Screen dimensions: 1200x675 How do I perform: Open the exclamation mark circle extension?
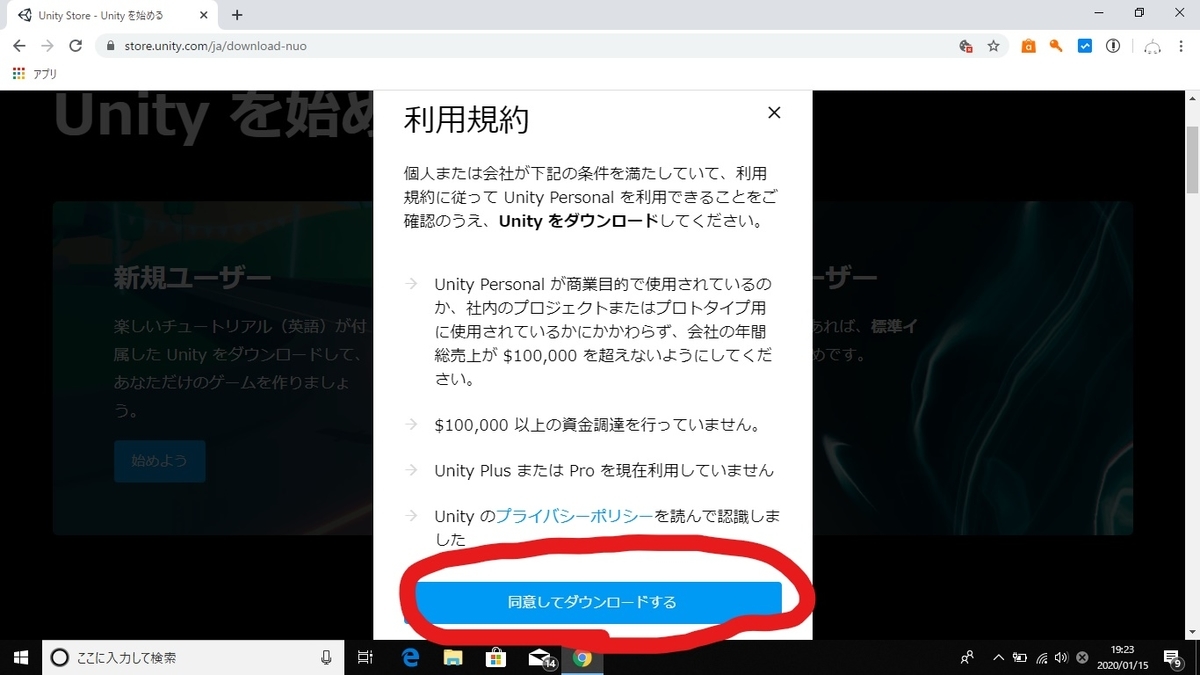pyautogui.click(x=1113, y=46)
